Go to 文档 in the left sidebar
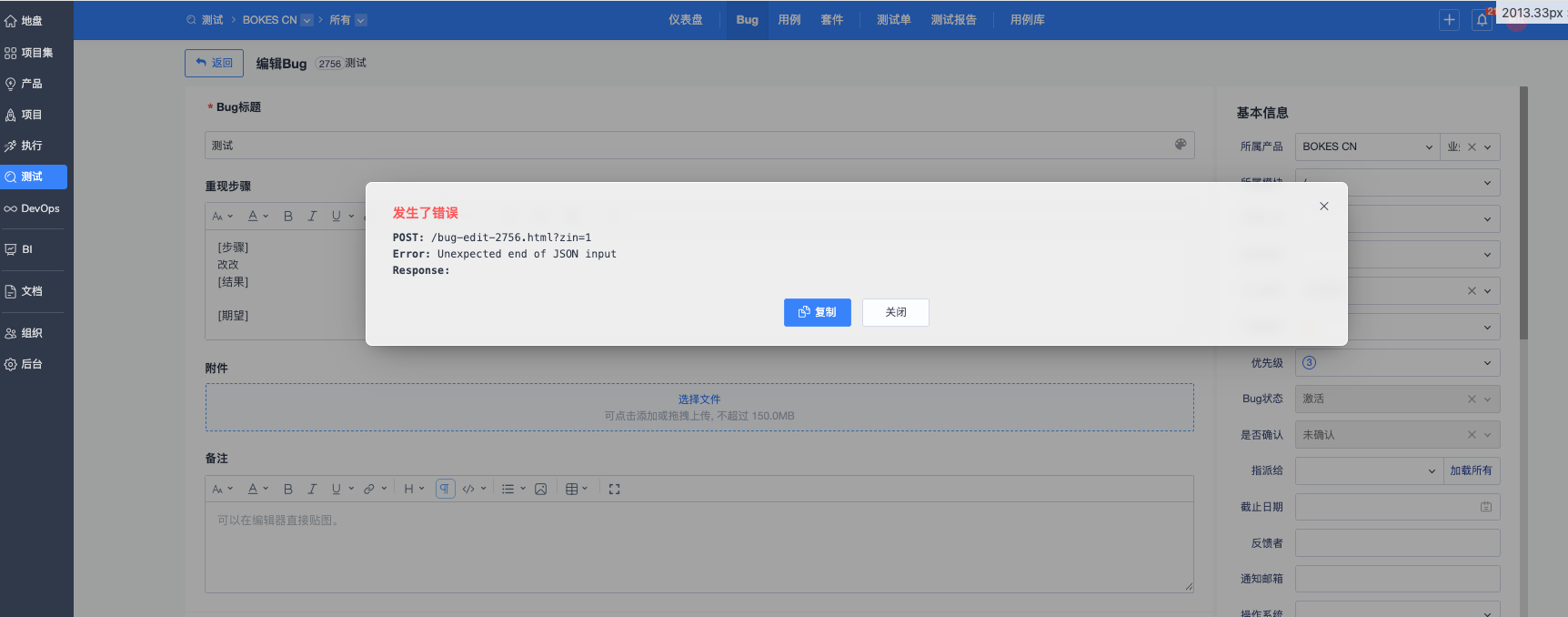Viewport: 1568px width, 617px height. coord(33,291)
